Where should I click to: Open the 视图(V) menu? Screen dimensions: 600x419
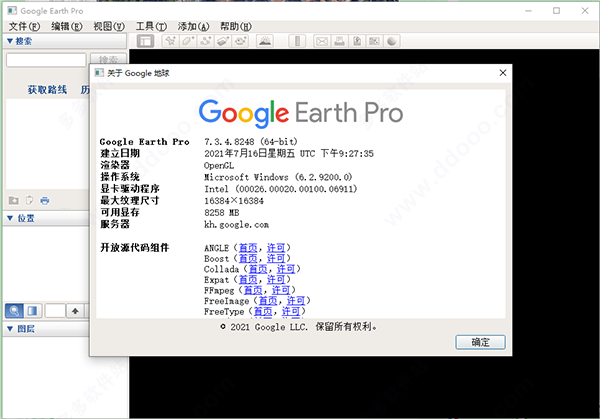click(109, 26)
